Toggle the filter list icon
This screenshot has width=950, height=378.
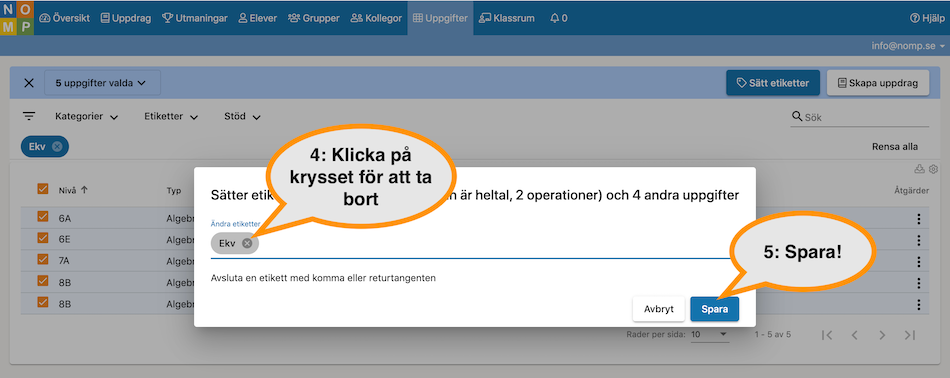(x=29, y=116)
